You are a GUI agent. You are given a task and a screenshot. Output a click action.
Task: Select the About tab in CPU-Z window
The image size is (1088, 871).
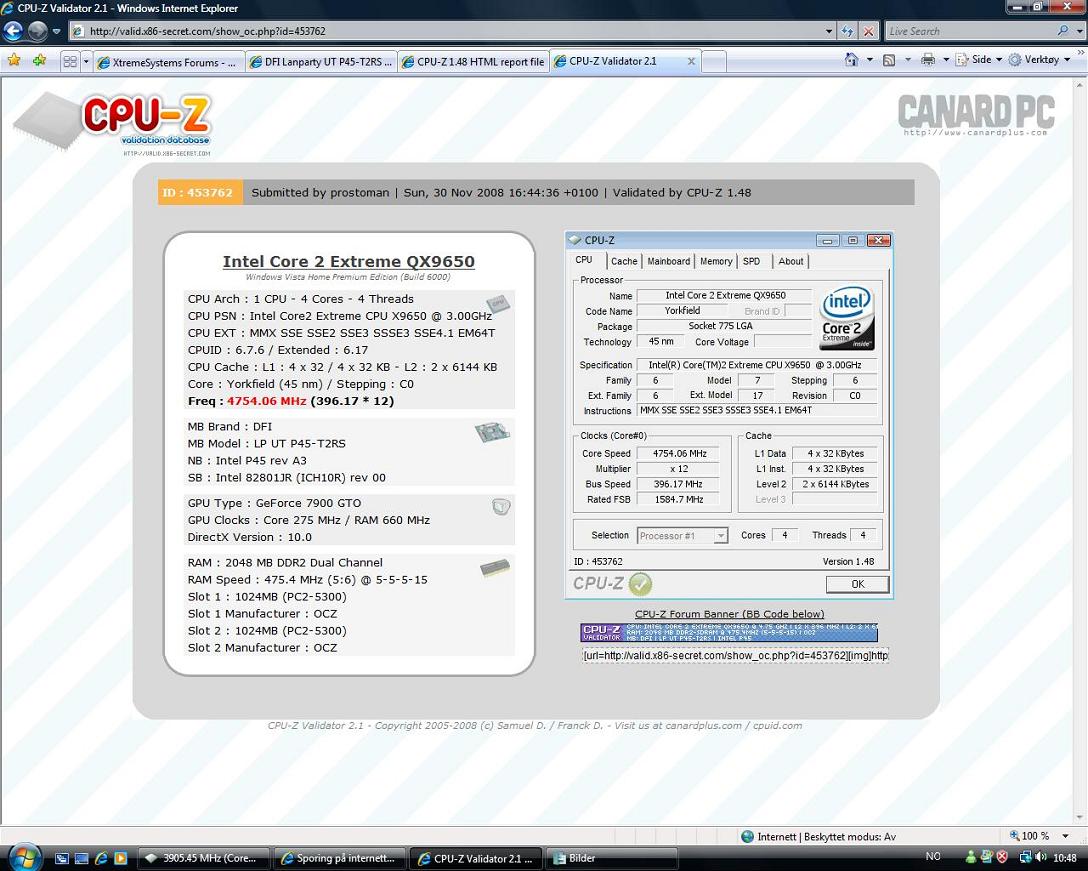pyautogui.click(x=790, y=261)
